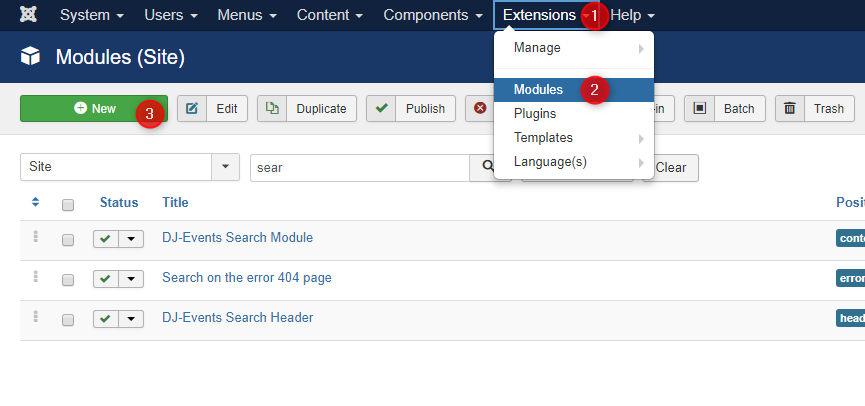
Task: Open the Users menu
Action: [x=171, y=15]
